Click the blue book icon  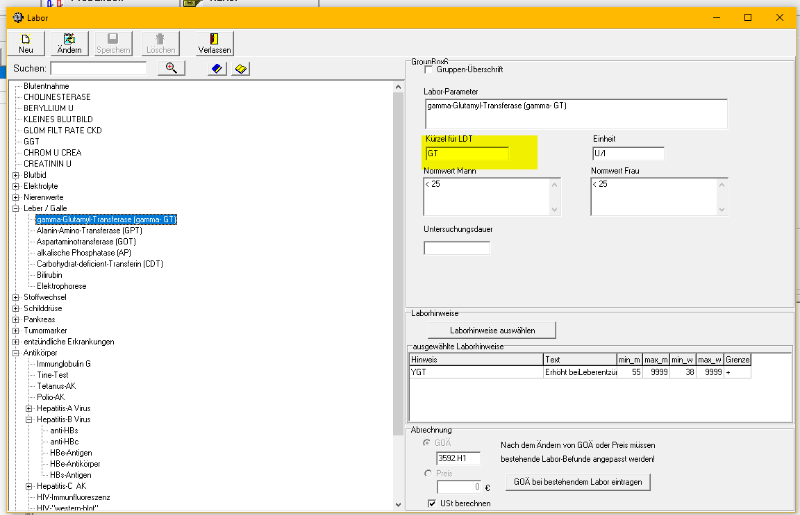(217, 68)
